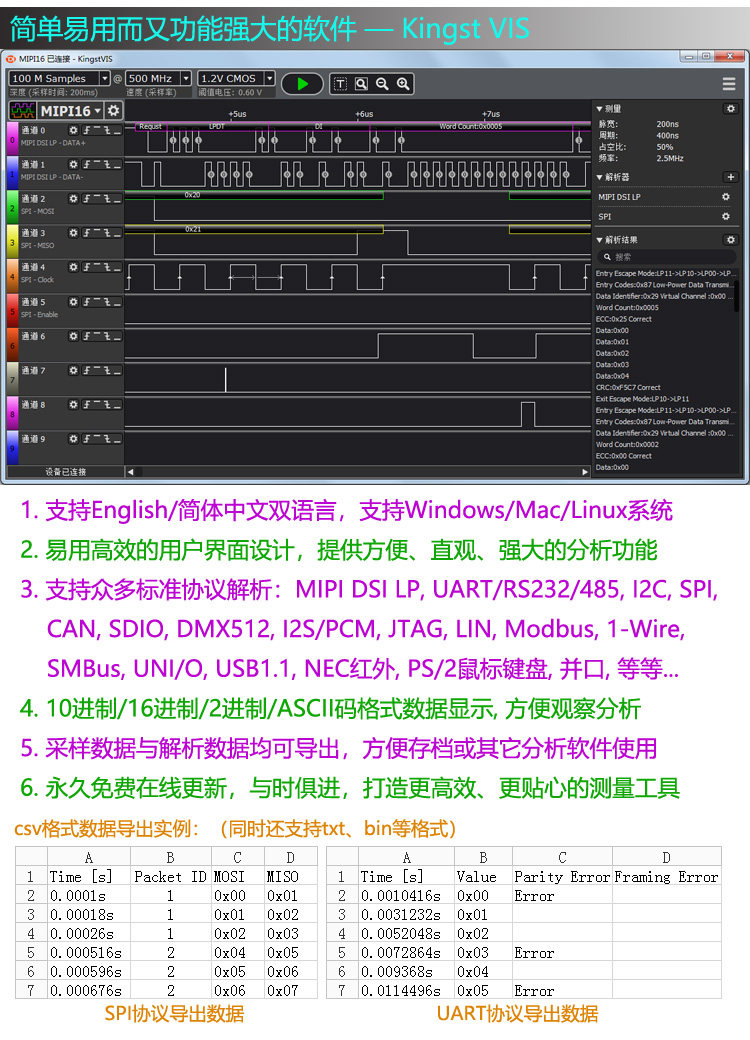Open device settings gear next to MIPI16

113,110
